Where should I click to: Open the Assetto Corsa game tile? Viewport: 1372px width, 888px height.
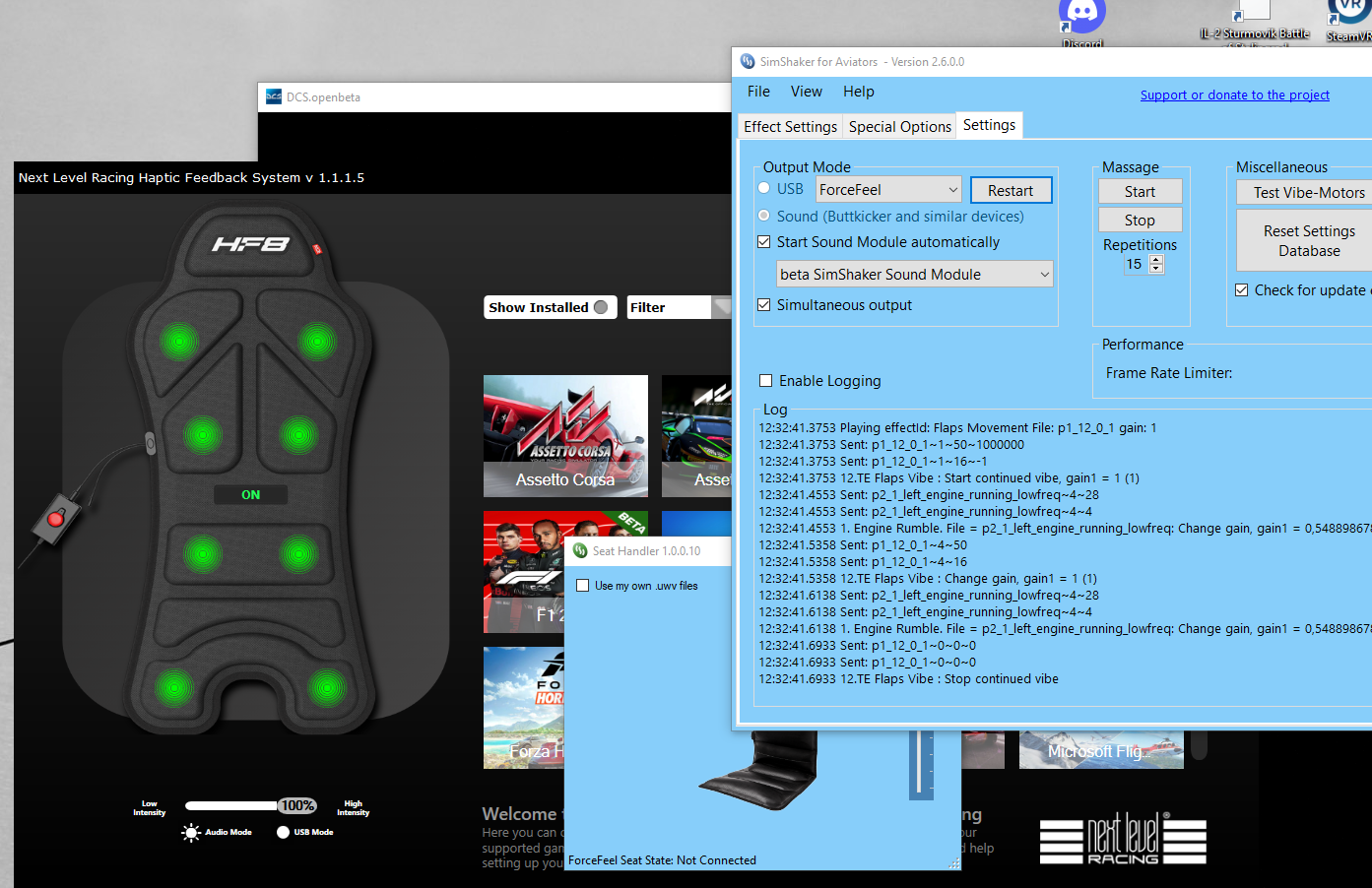click(565, 435)
